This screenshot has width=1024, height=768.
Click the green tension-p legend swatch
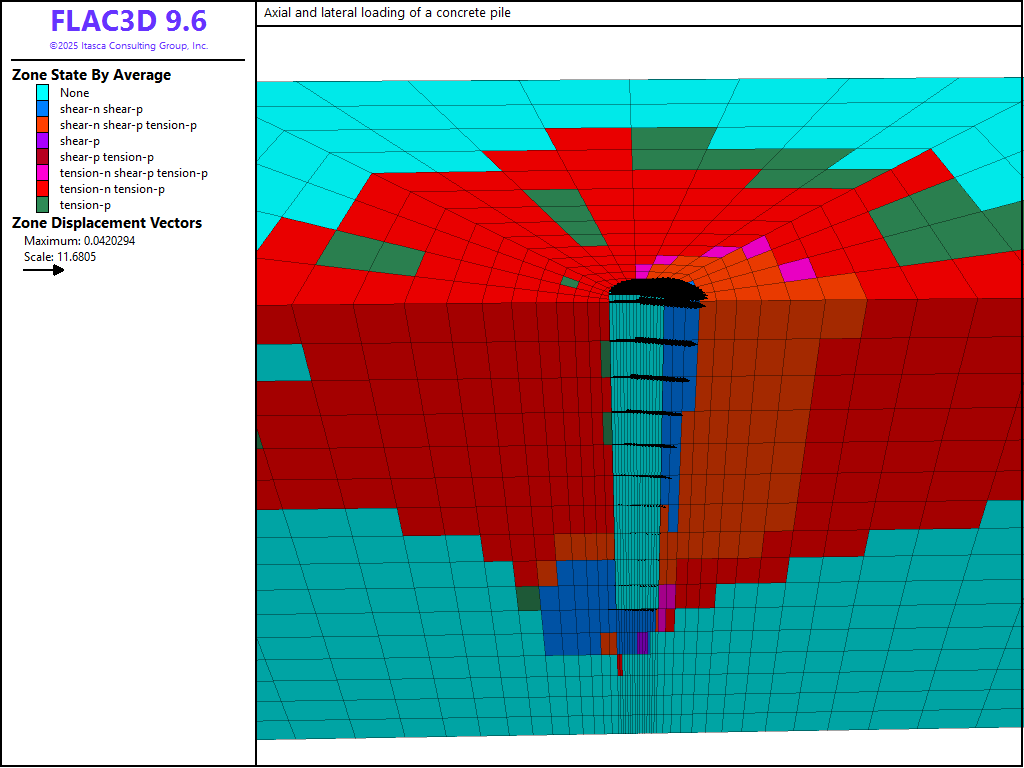pyautogui.click(x=42, y=205)
